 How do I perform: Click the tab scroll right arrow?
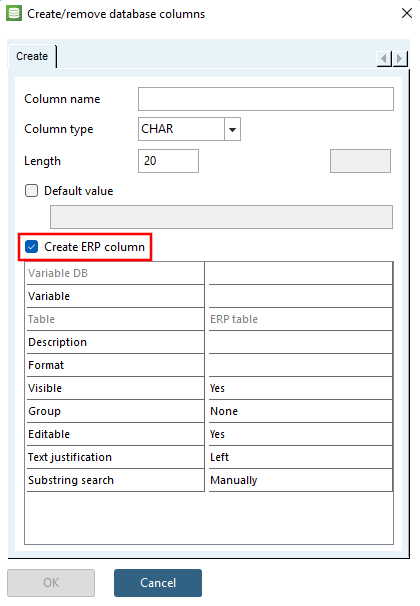[x=400, y=59]
